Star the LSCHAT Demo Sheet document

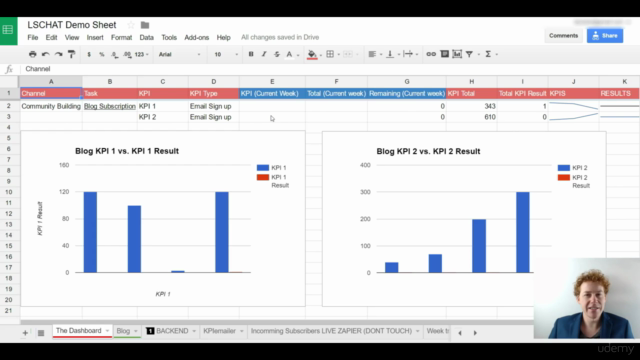(x=131, y=25)
